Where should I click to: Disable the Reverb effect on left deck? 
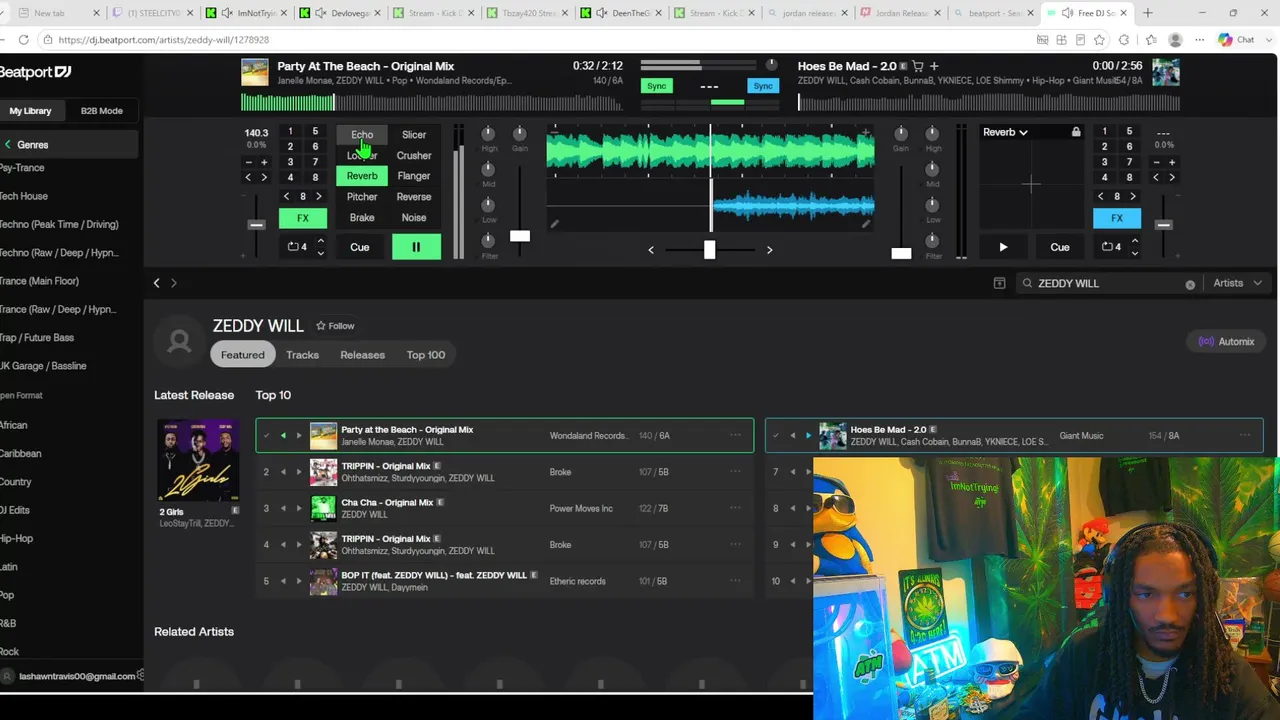pyautogui.click(x=362, y=176)
